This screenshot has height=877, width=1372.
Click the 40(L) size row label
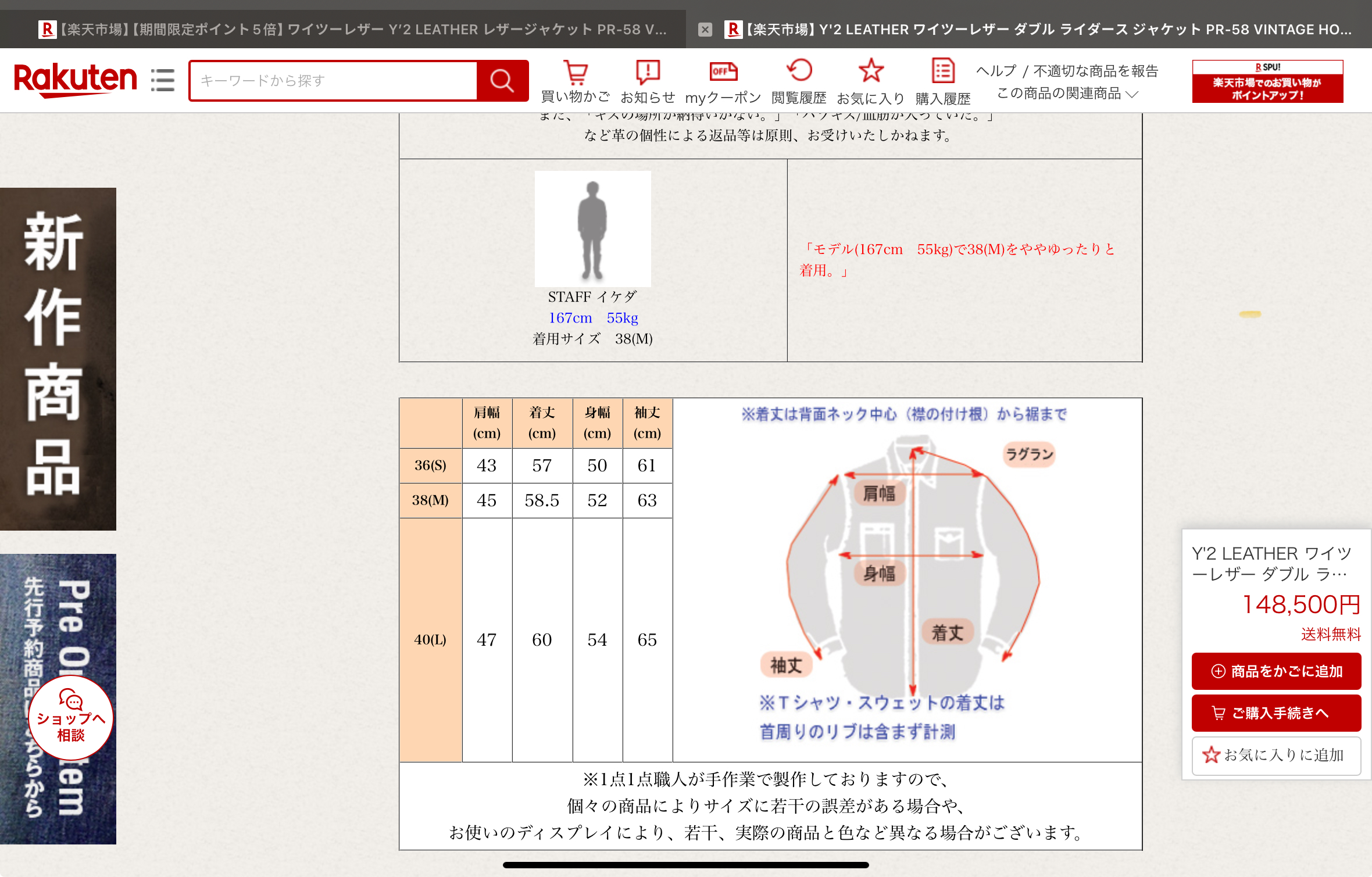click(x=430, y=640)
